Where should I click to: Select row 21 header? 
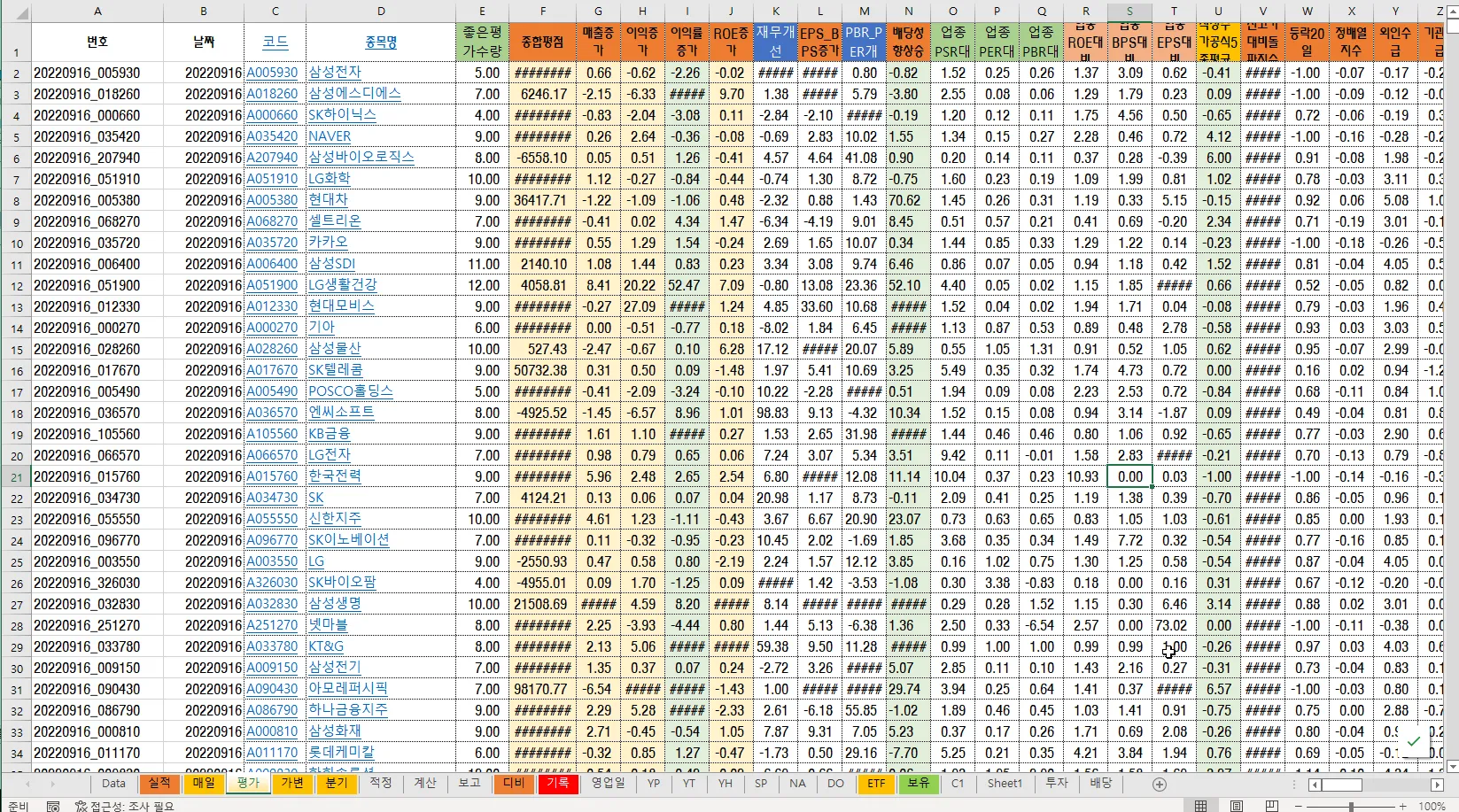click(16, 477)
